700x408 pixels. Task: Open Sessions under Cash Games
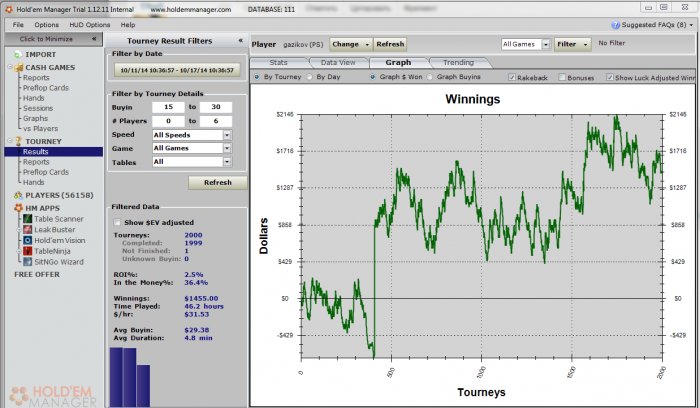(x=38, y=108)
